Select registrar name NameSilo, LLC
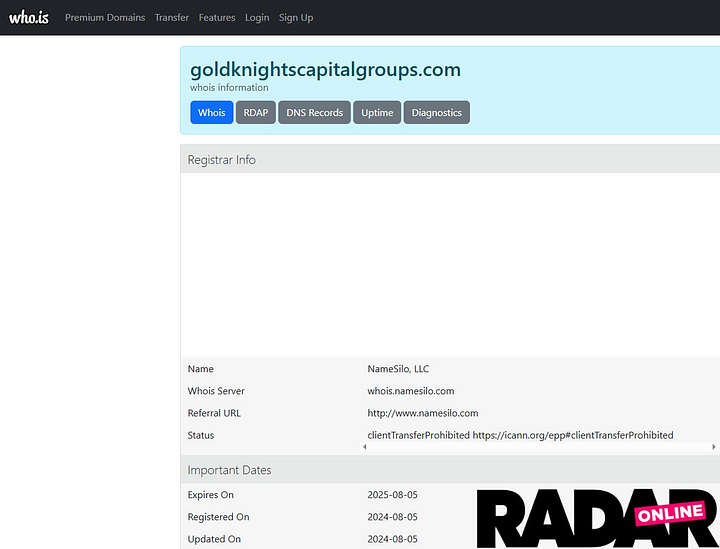This screenshot has width=720, height=549. (398, 369)
